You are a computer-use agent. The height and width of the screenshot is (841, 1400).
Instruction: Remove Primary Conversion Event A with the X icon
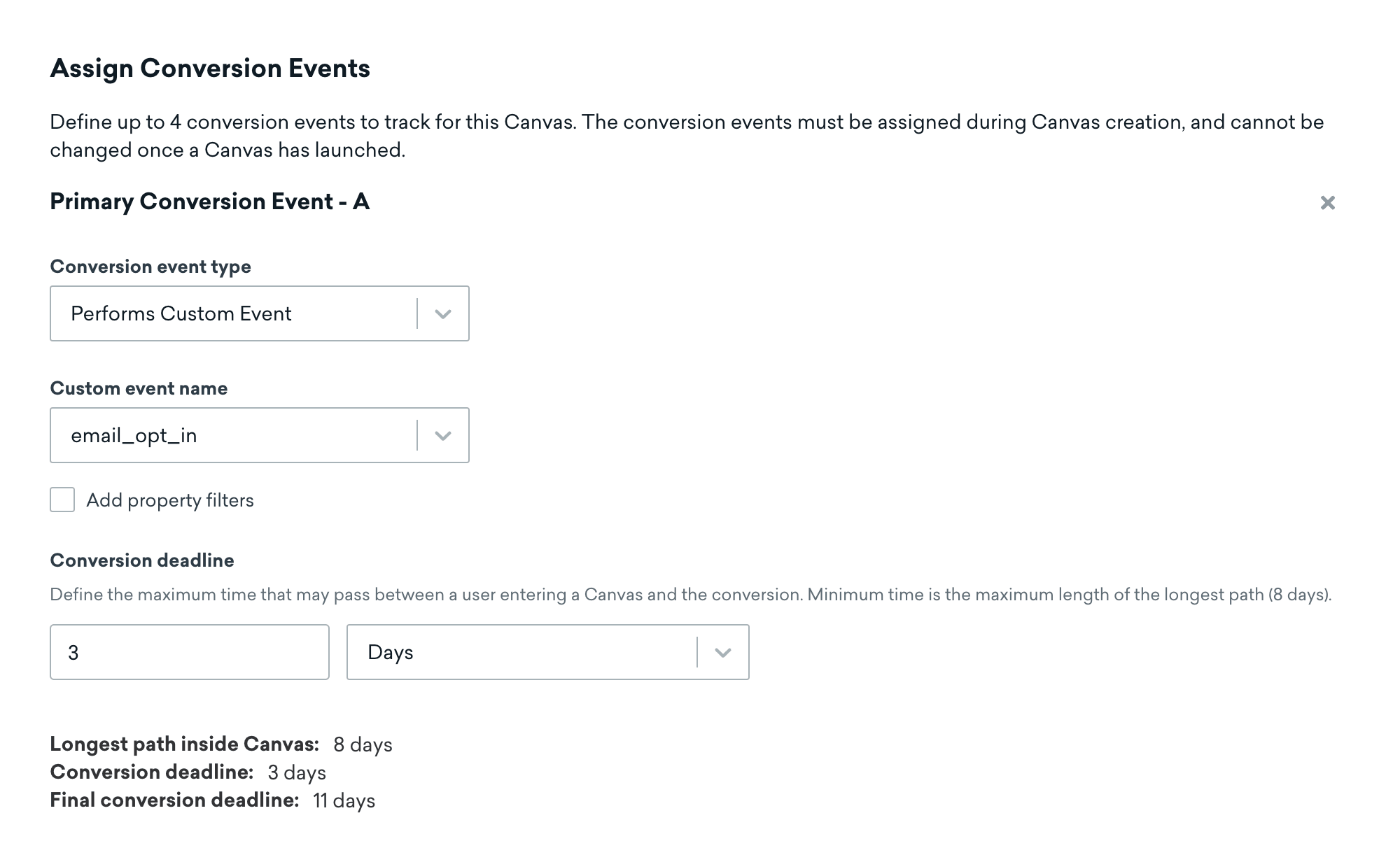1327,203
